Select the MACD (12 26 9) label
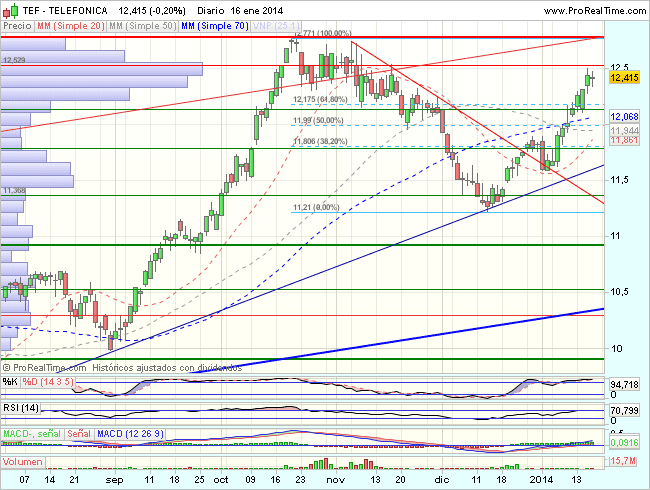Viewport: 650px width, 490px height. tap(130, 434)
